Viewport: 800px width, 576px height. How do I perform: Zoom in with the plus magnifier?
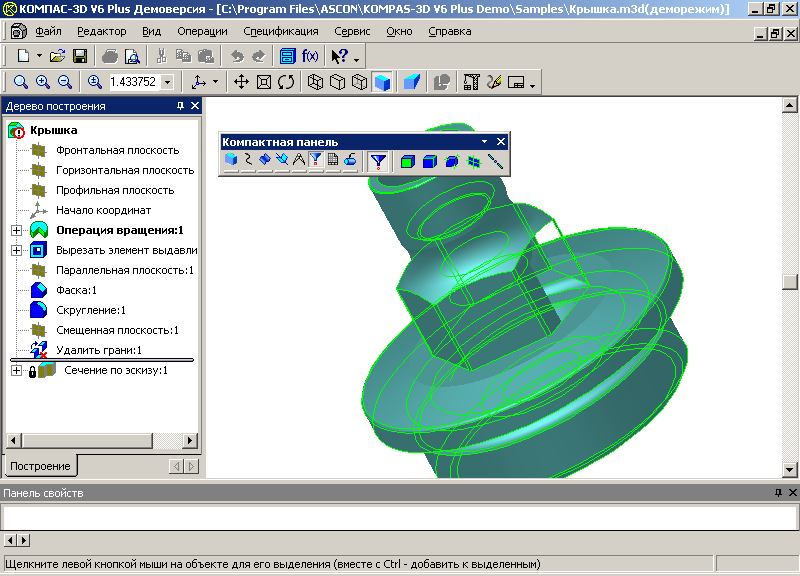(43, 82)
